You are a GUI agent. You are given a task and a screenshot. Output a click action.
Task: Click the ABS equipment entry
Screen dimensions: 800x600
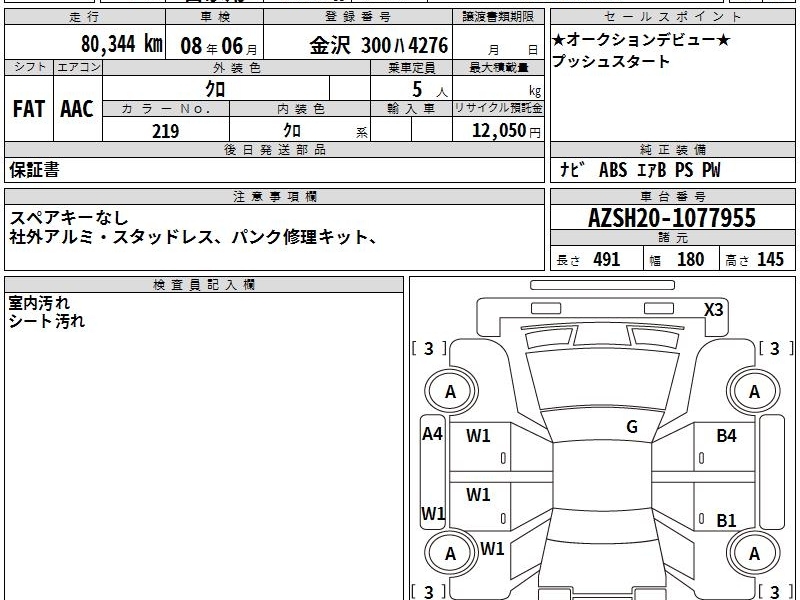pos(613,170)
